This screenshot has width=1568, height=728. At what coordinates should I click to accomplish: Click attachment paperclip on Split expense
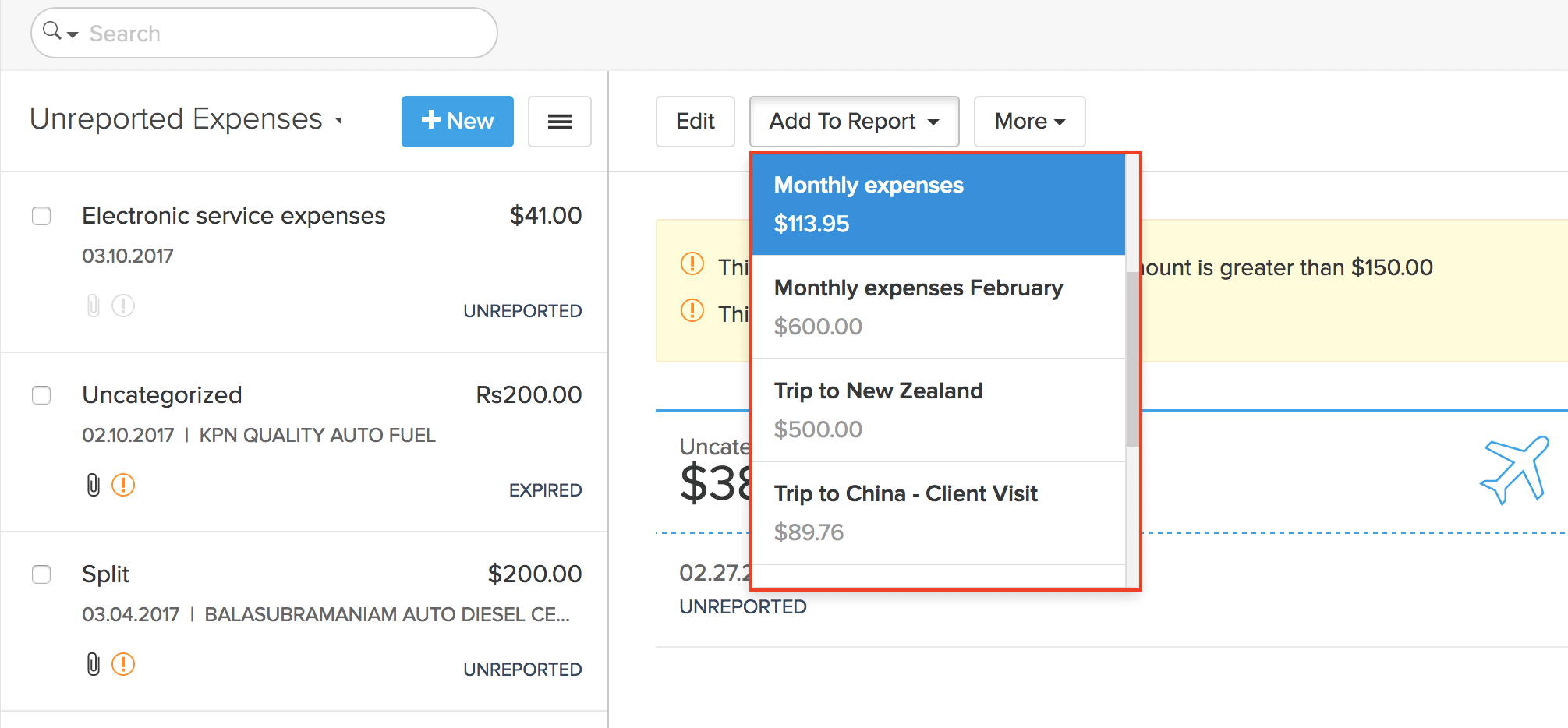pos(94,664)
